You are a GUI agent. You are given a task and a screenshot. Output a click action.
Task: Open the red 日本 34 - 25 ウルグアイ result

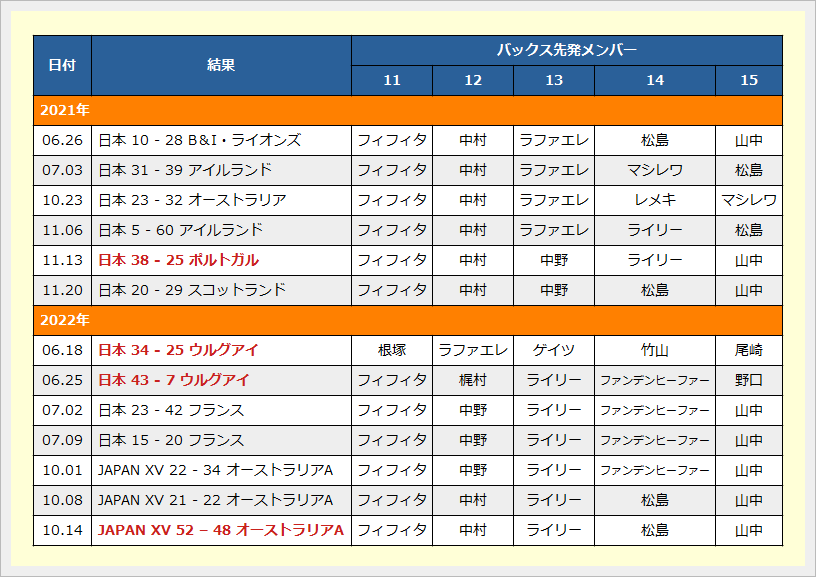[x=178, y=350]
